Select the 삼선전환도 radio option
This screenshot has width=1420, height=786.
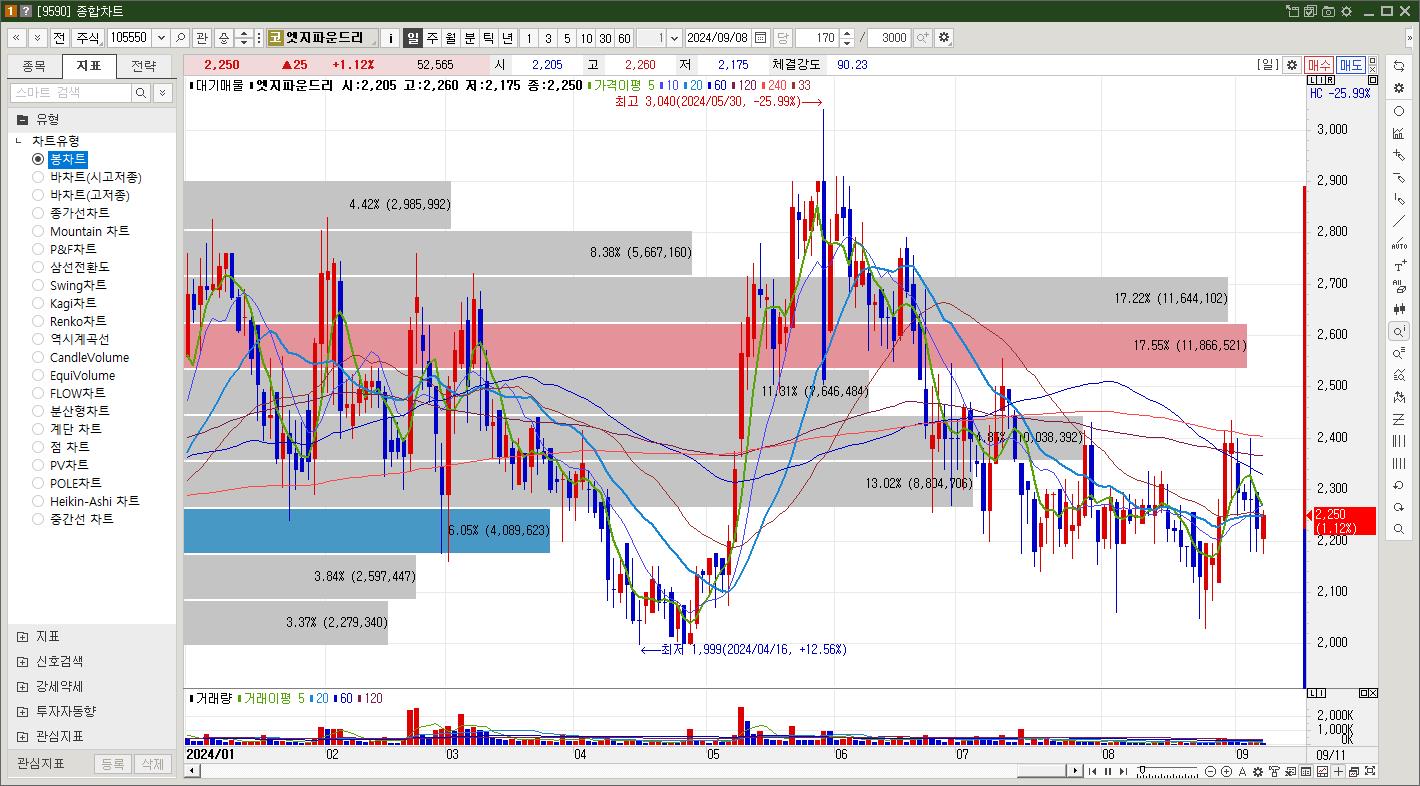(x=38, y=267)
